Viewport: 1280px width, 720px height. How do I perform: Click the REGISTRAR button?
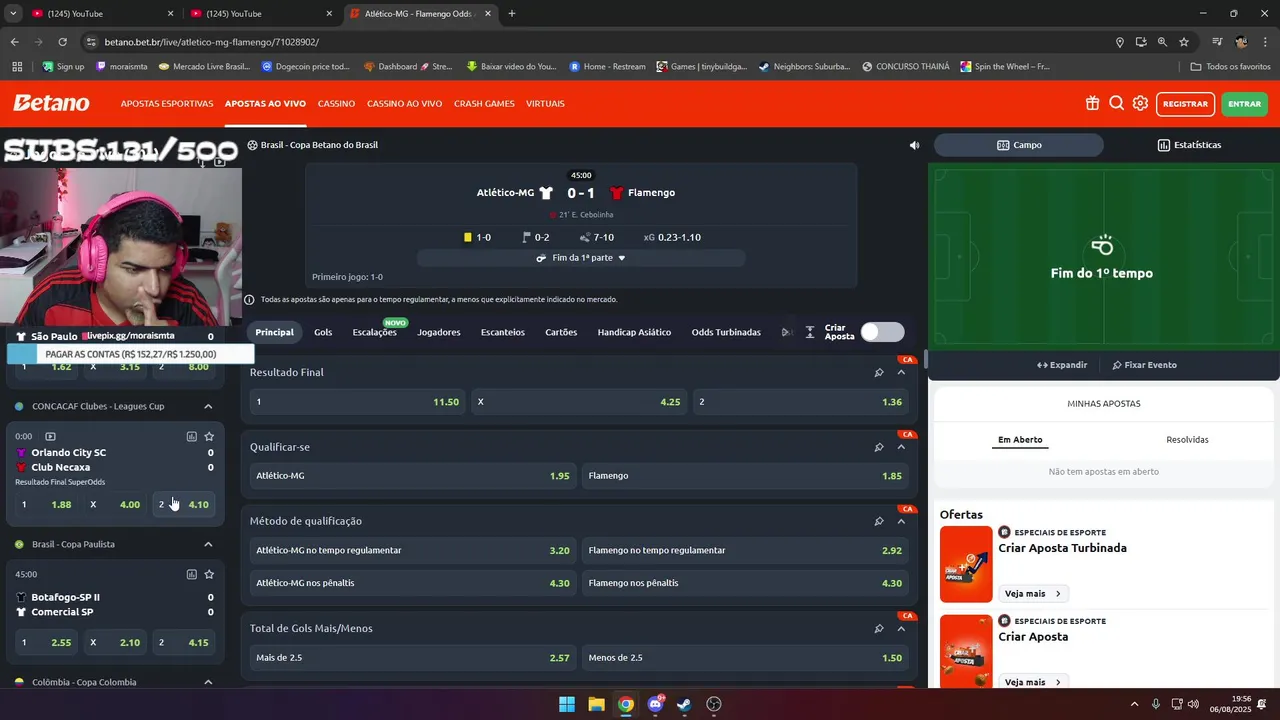point(1185,104)
